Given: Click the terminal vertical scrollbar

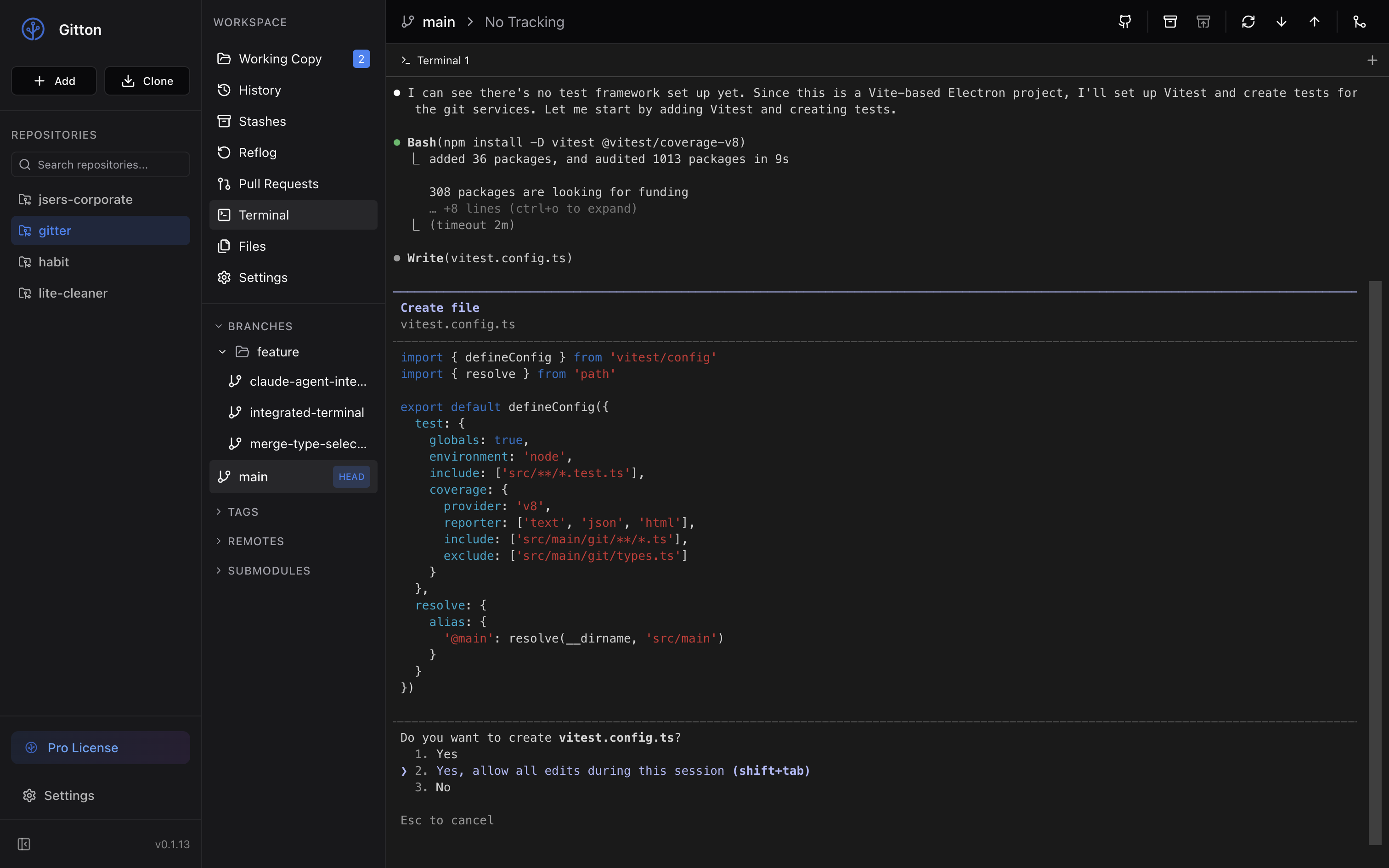Looking at the screenshot, I should (1374, 563).
